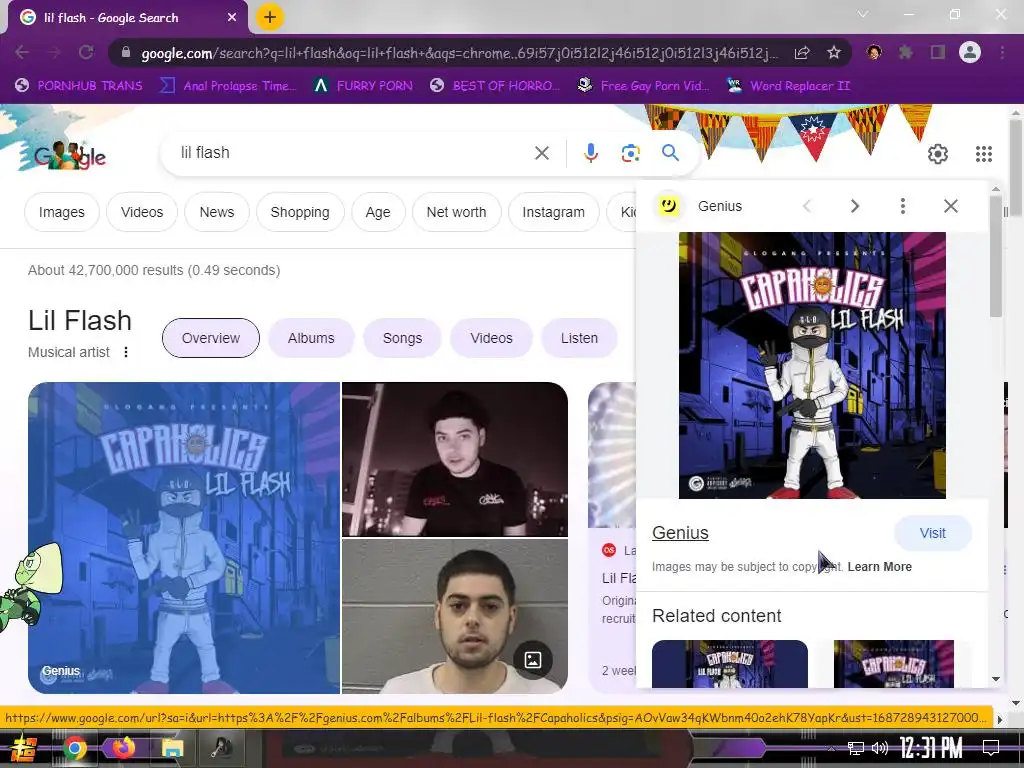
Task: Toggle the browser side panel icon
Action: pos(938,52)
